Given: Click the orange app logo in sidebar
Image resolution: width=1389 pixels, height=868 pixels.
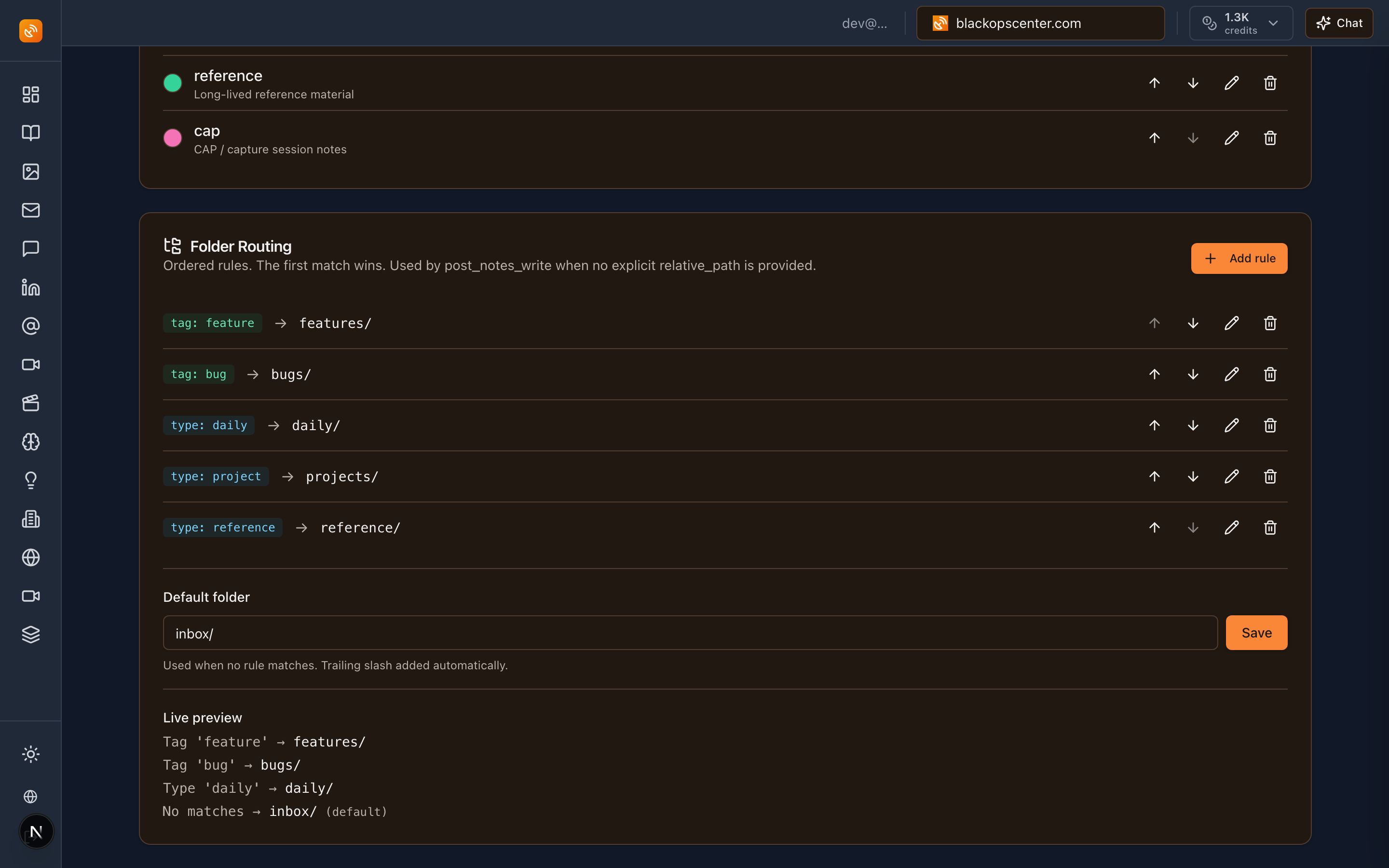Looking at the screenshot, I should pyautogui.click(x=30, y=30).
